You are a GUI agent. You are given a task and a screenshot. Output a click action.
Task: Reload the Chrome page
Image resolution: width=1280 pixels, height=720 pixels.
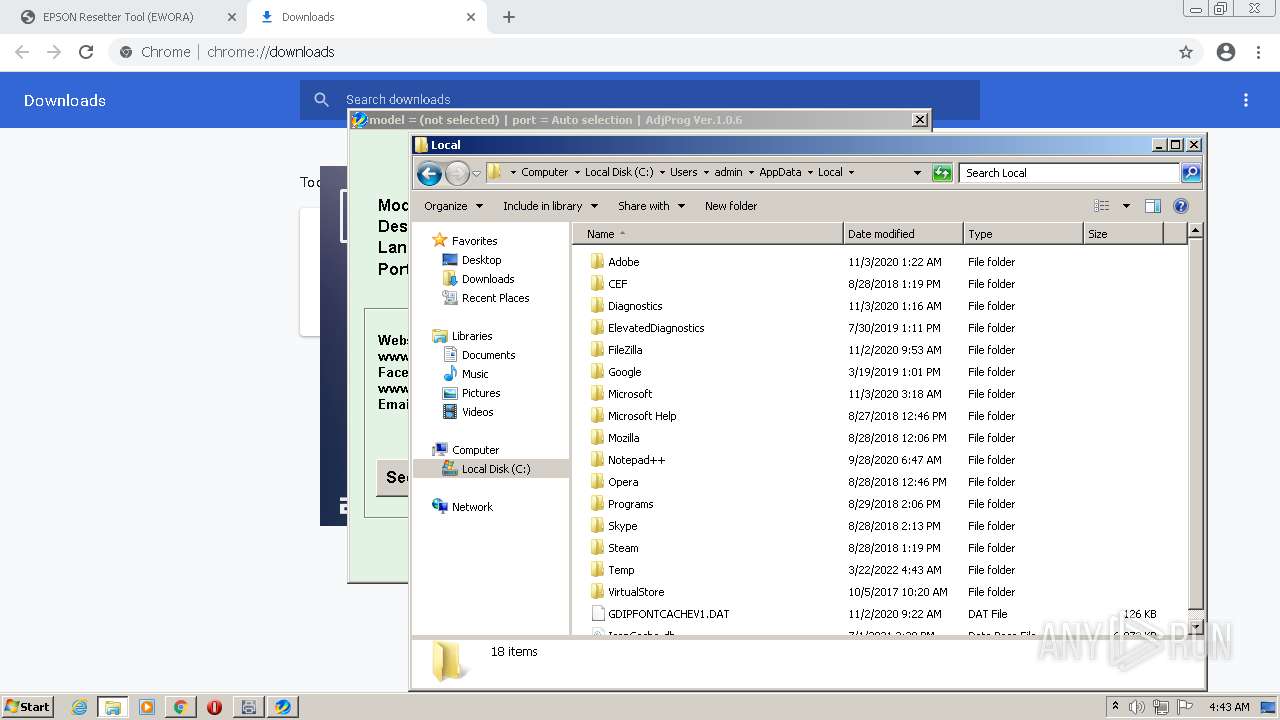coord(86,52)
